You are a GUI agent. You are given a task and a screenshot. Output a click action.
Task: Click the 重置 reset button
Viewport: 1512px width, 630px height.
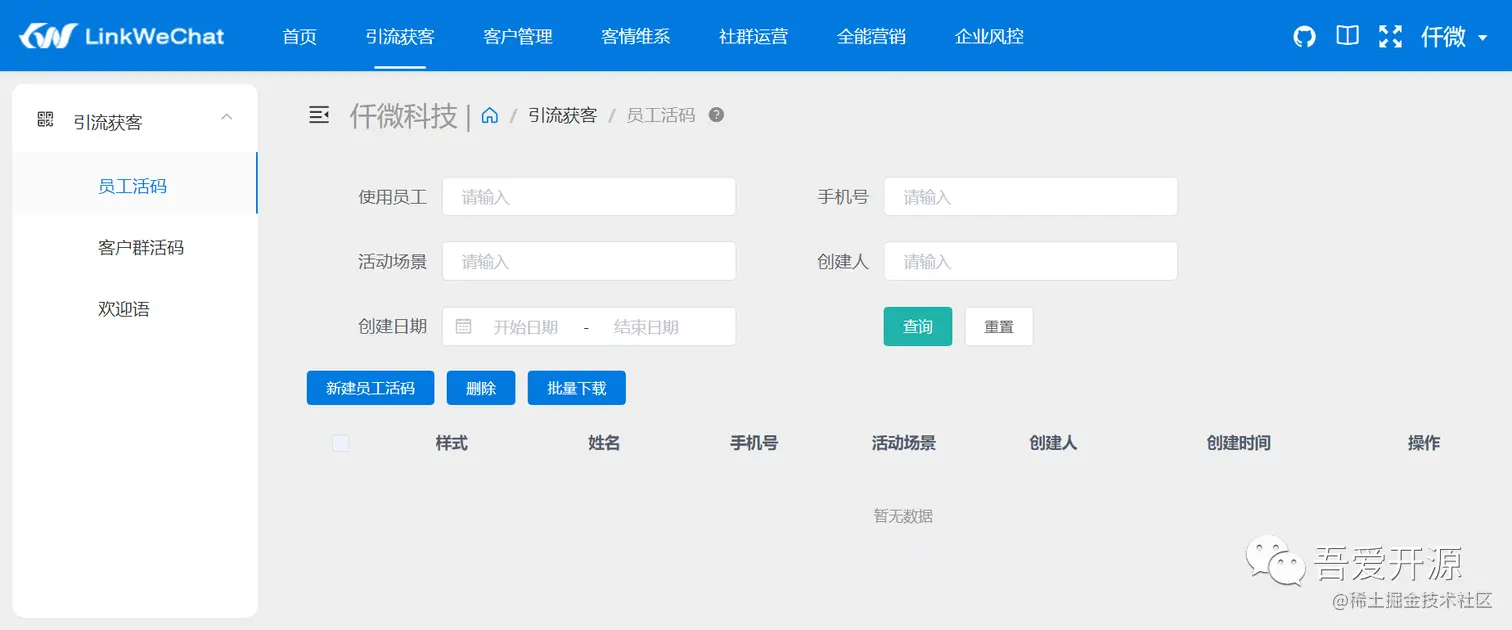(998, 326)
